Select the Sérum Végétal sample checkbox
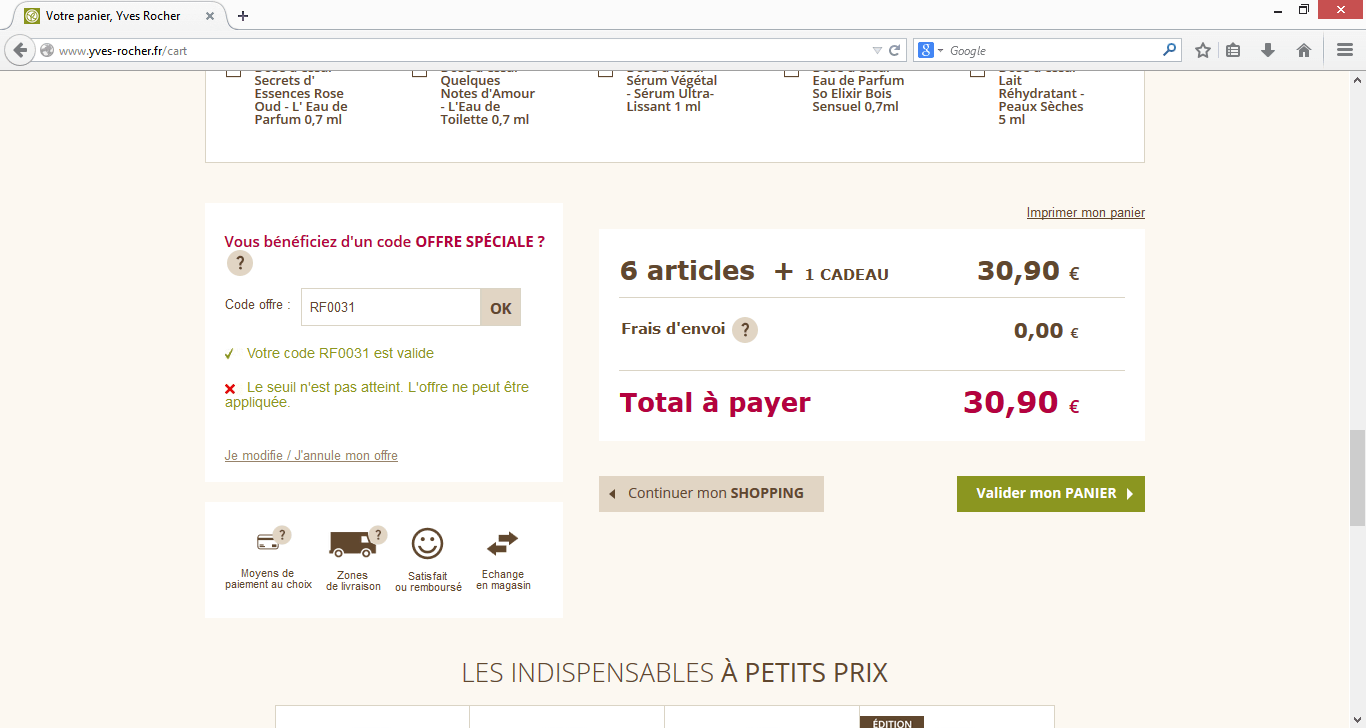This screenshot has width=1366, height=728. pos(605,72)
